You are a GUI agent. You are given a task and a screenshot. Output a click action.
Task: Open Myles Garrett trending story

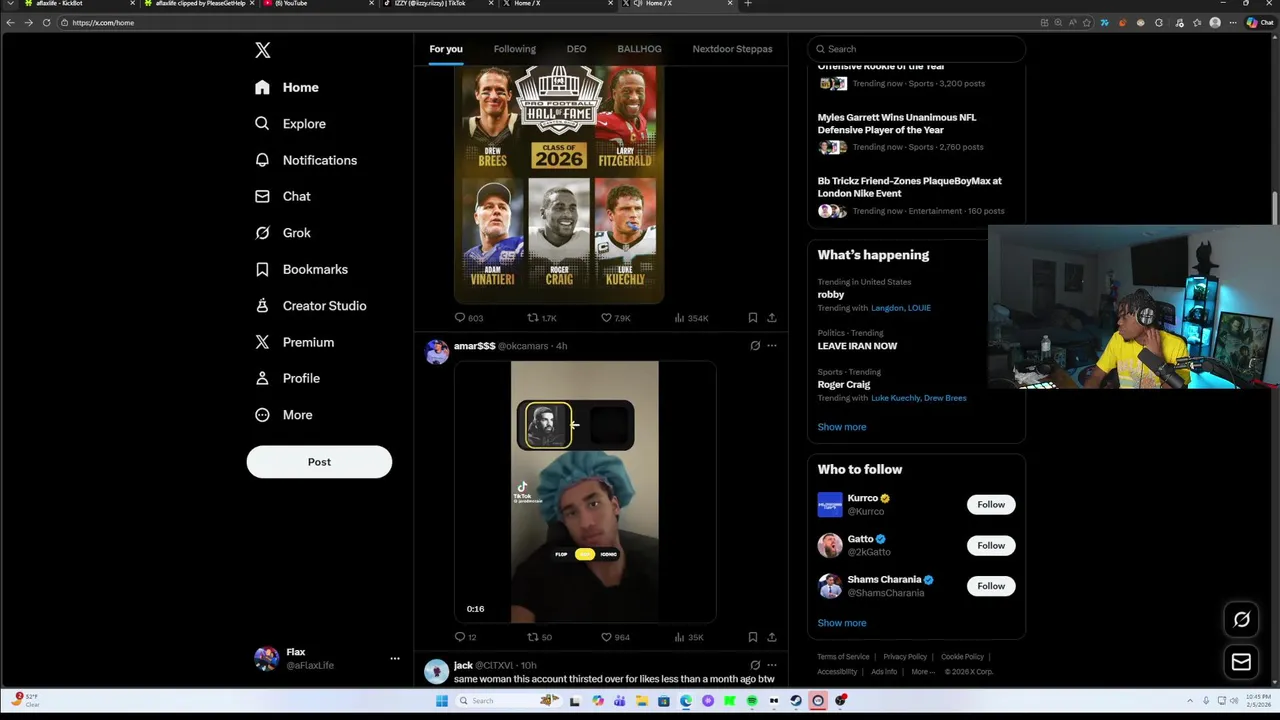pos(916,133)
